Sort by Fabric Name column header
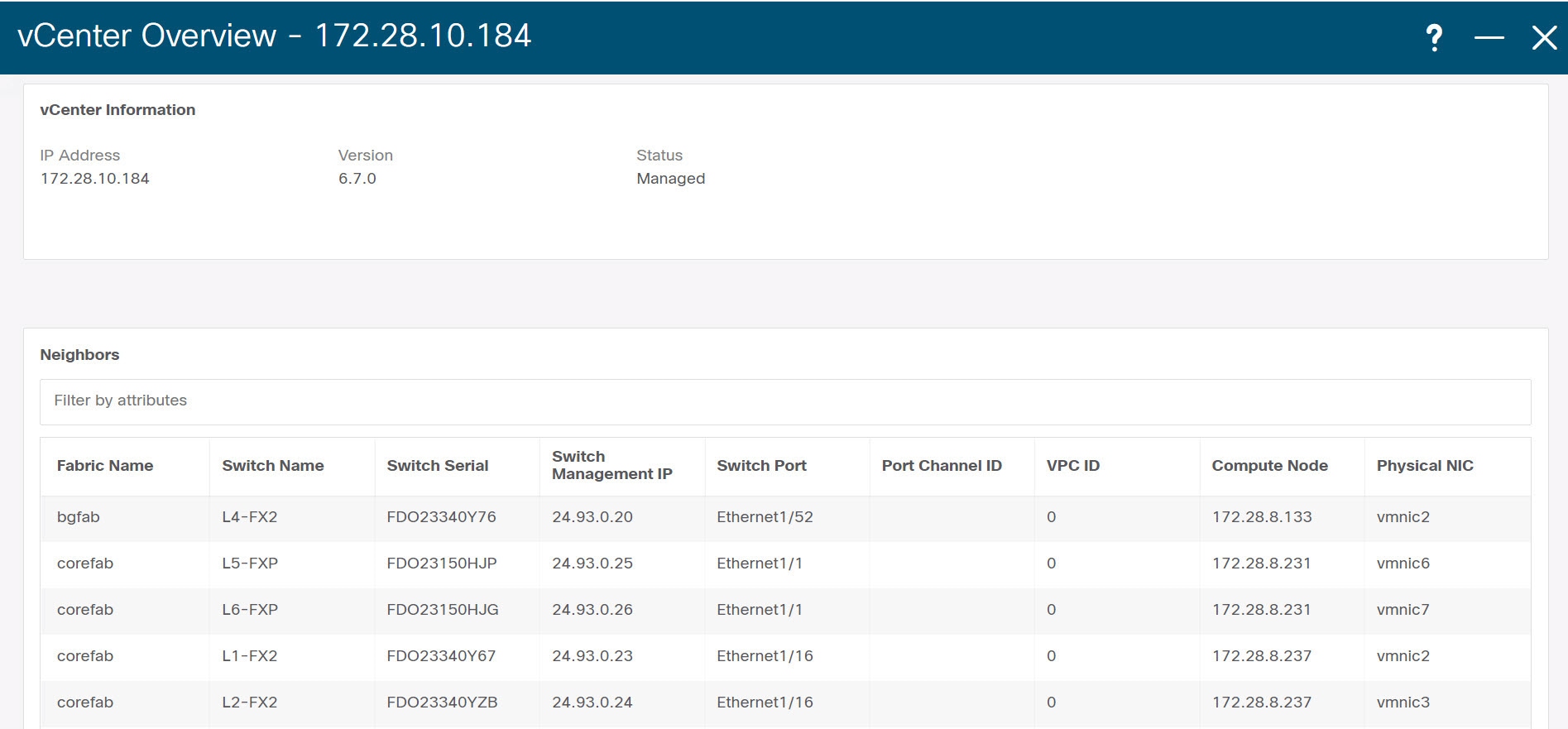 [105, 466]
